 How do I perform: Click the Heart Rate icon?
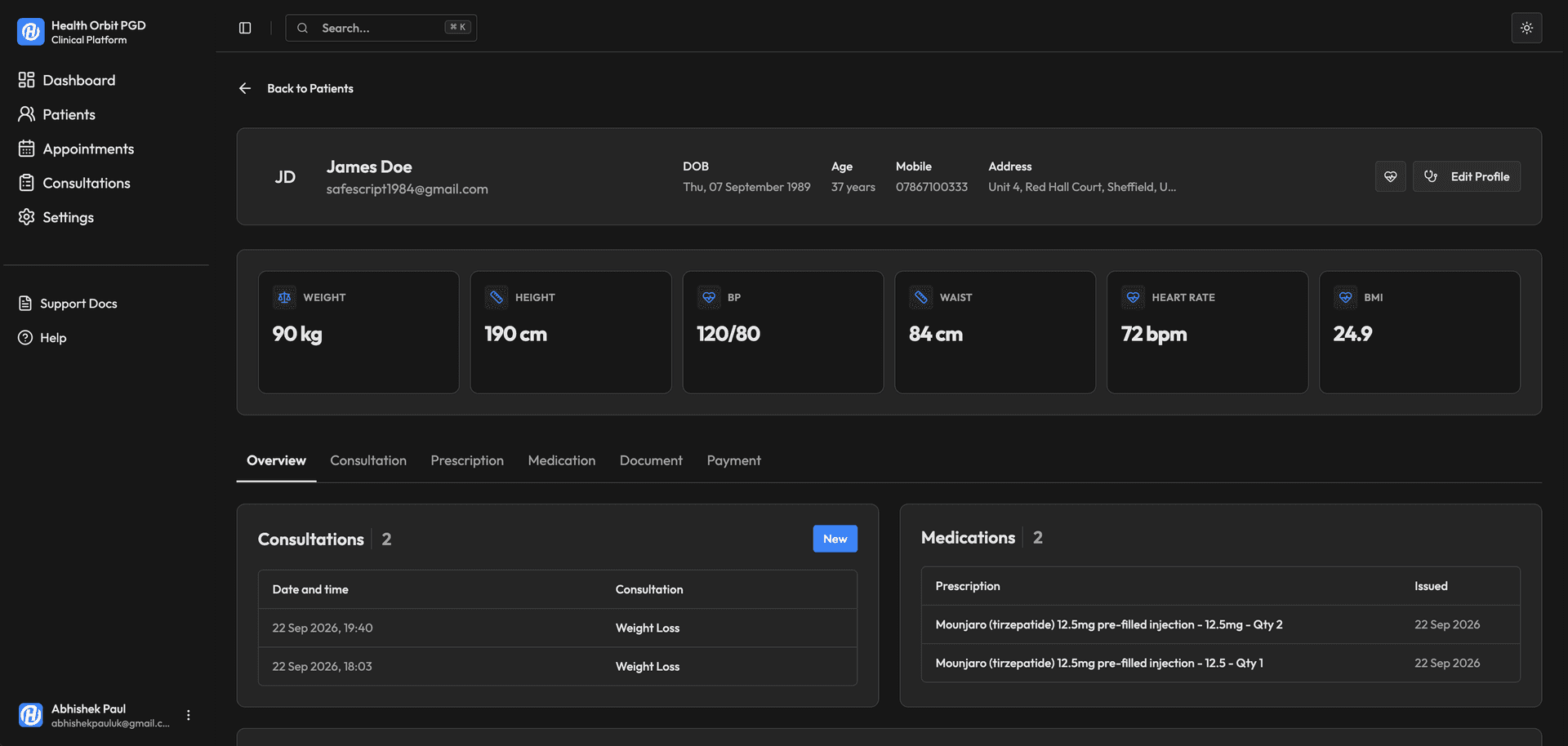(1133, 298)
